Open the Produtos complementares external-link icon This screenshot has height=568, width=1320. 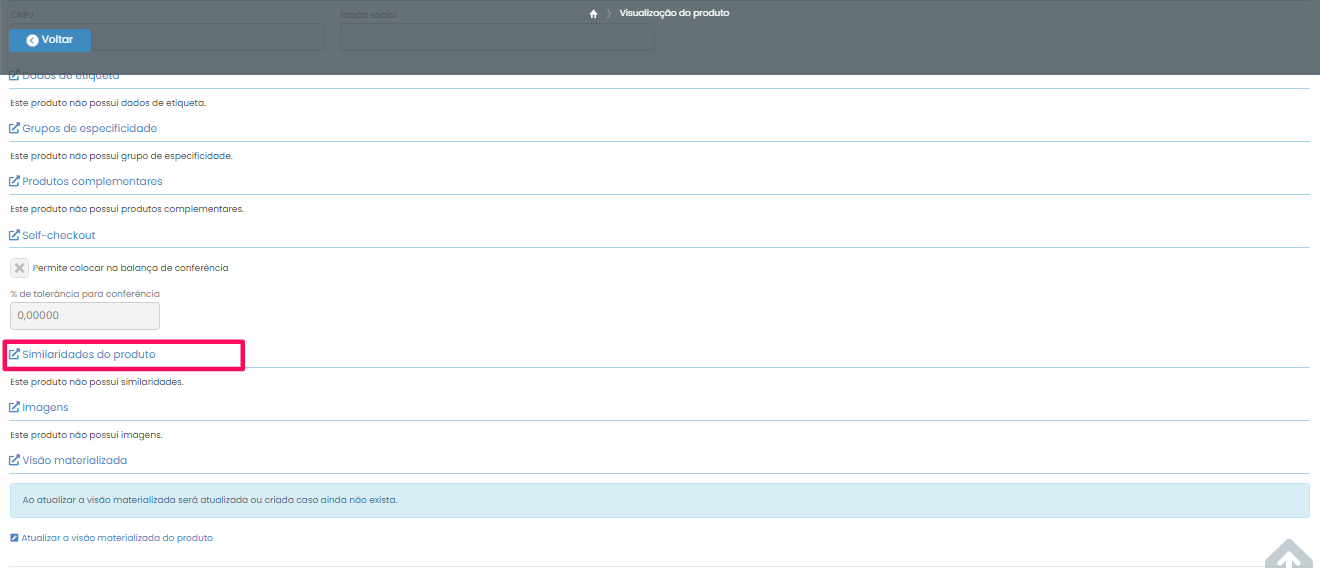14,181
